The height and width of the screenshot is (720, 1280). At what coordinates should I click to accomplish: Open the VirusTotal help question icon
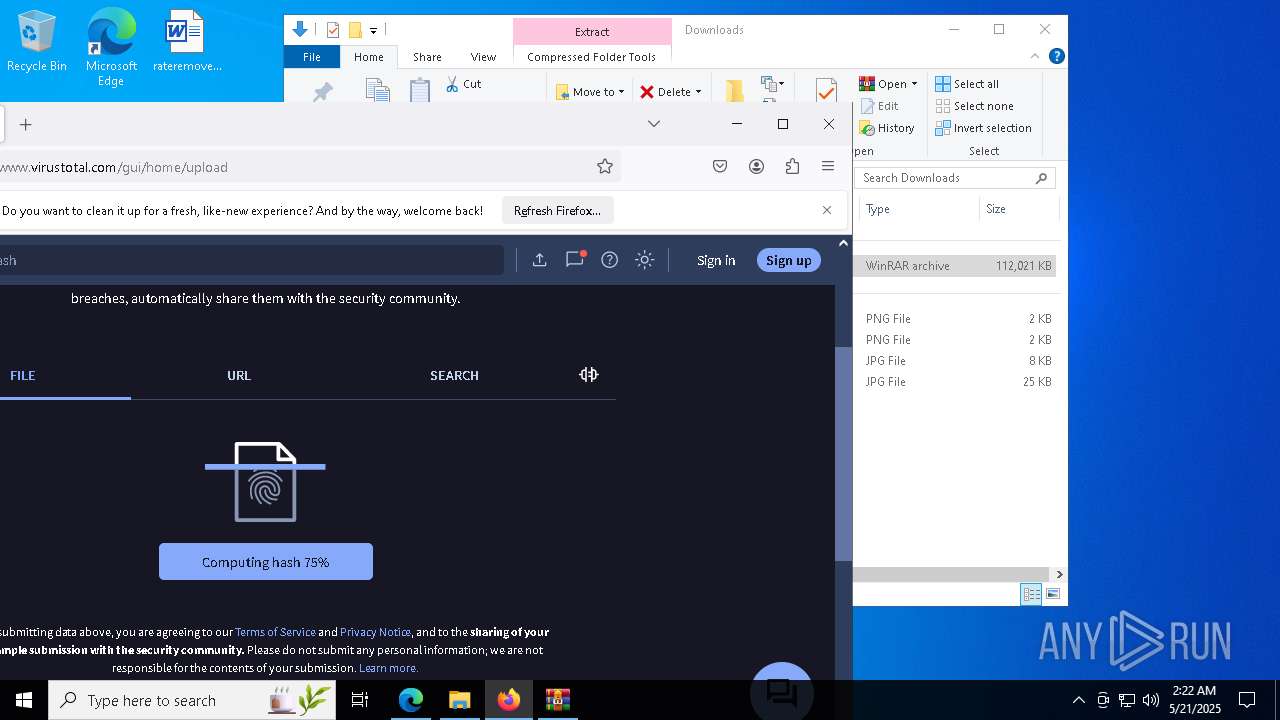[609, 260]
